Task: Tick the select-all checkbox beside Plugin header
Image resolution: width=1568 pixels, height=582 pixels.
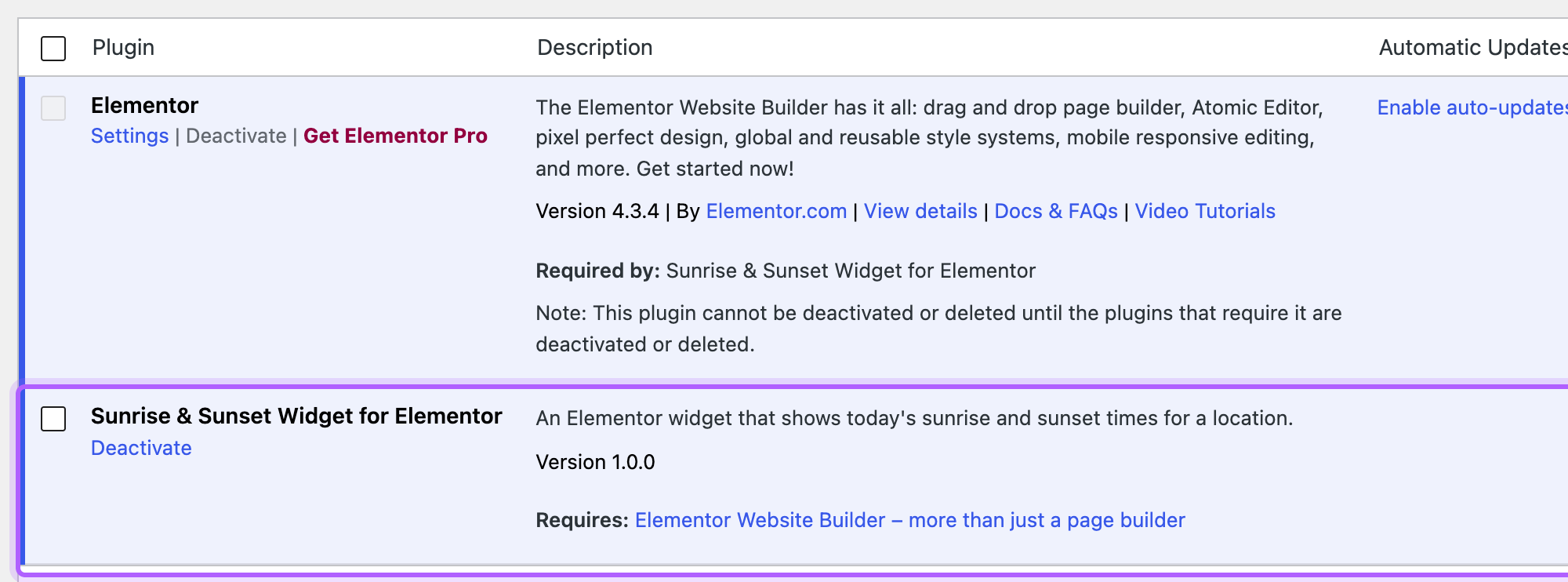Action: (x=53, y=48)
